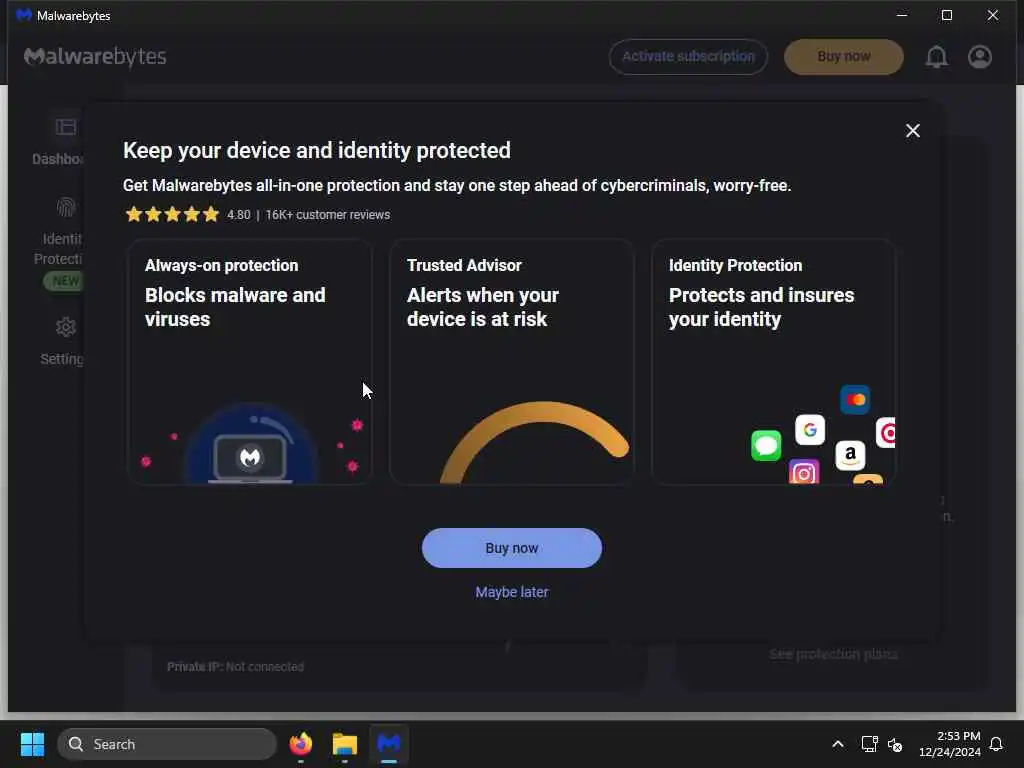Open the Dashboard sidebar icon
Screen dimensions: 1024x768
point(65,127)
